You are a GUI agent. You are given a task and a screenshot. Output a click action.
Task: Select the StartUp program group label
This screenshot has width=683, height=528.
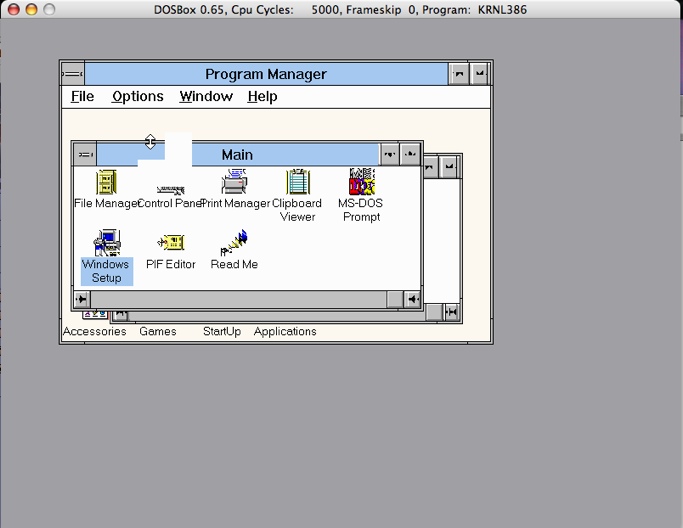(x=222, y=332)
